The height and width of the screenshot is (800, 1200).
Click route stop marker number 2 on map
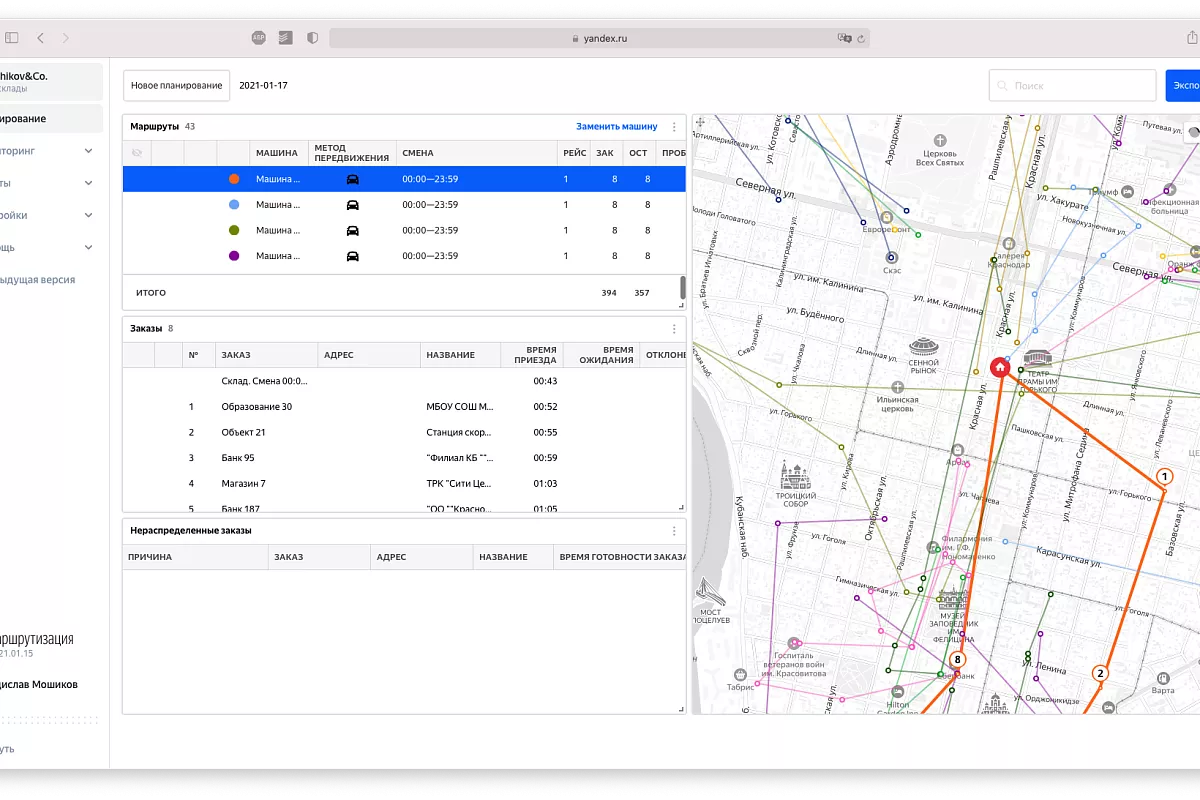pos(1100,673)
